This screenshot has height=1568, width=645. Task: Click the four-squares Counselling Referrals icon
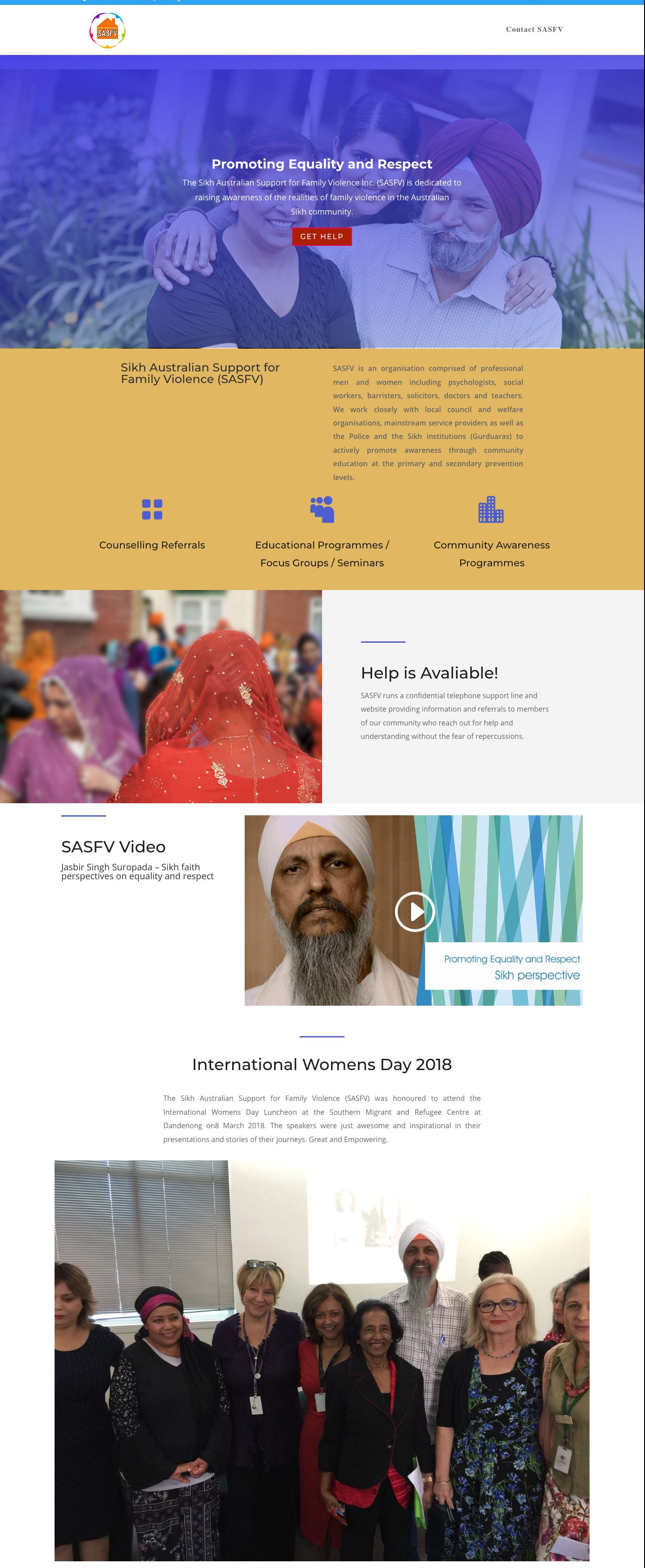[x=152, y=510]
